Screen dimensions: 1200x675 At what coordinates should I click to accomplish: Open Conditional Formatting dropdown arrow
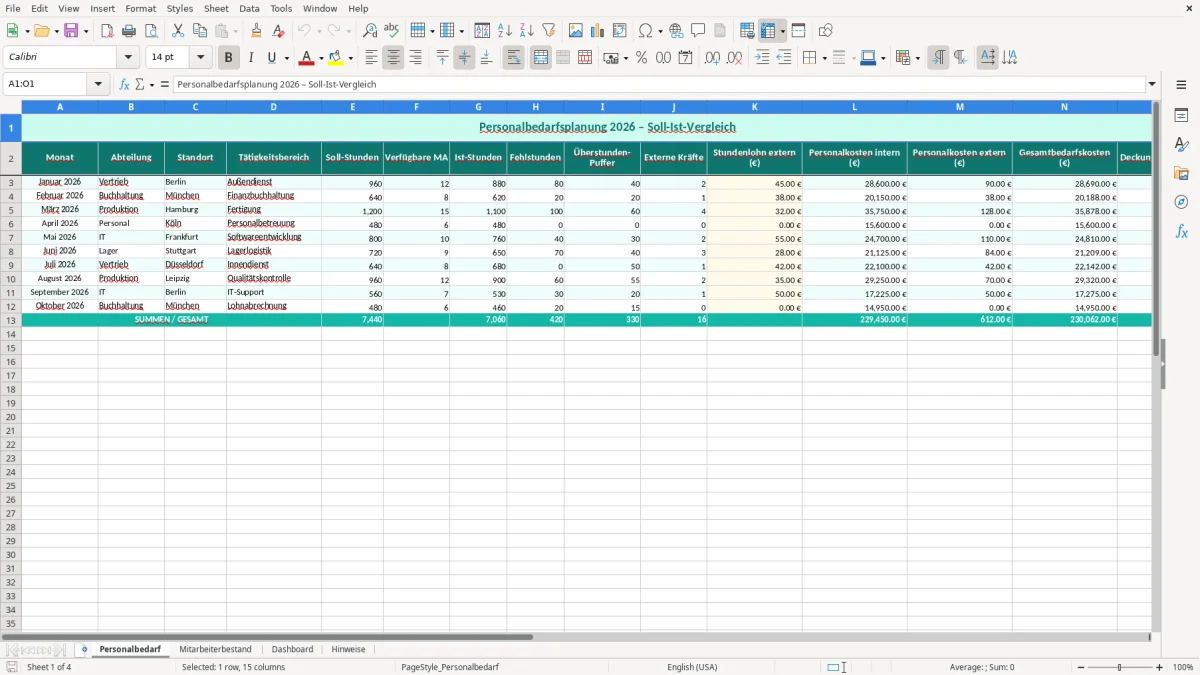[x=917, y=58]
